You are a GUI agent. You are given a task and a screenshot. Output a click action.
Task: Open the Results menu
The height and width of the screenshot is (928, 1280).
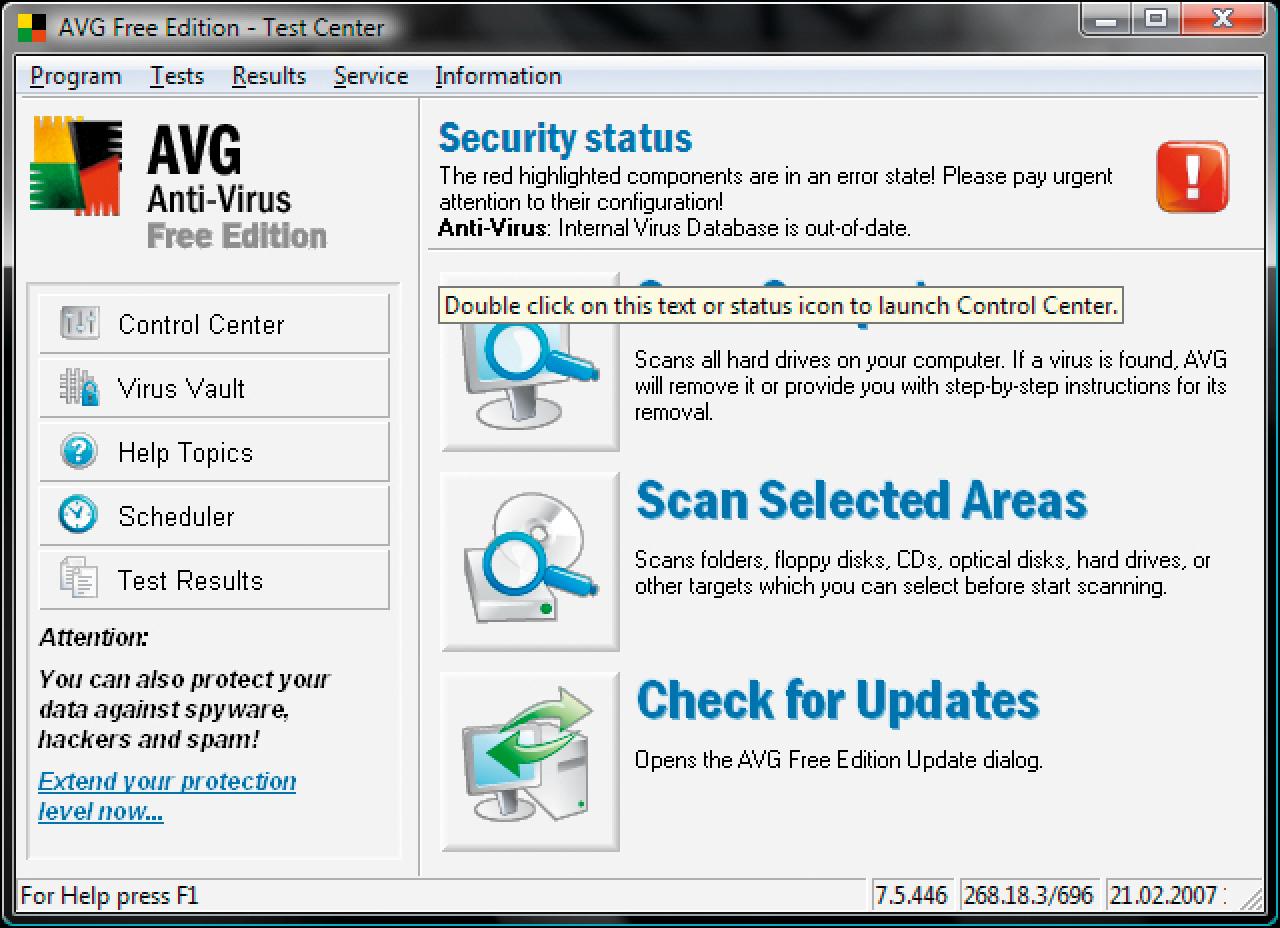pyautogui.click(x=269, y=76)
